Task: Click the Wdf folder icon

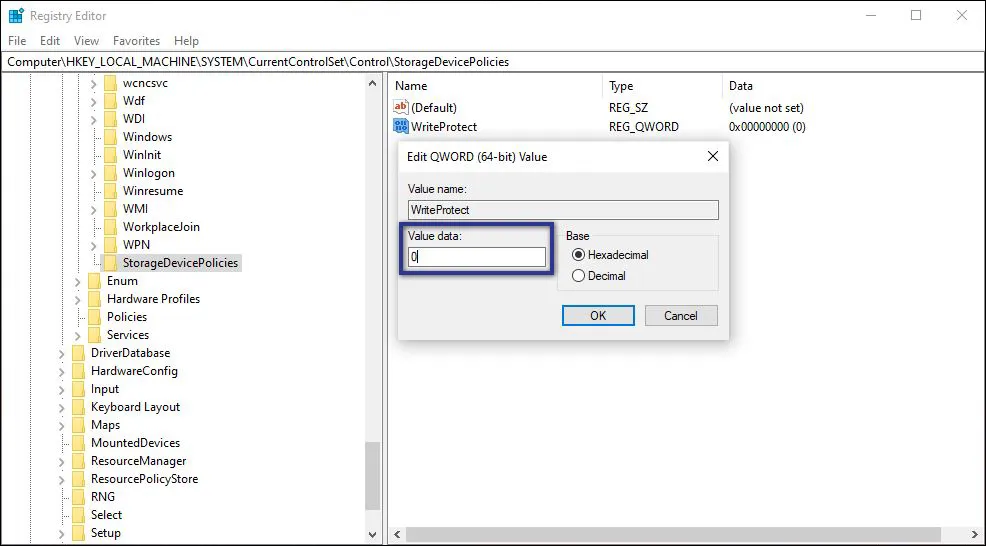Action: click(111, 101)
